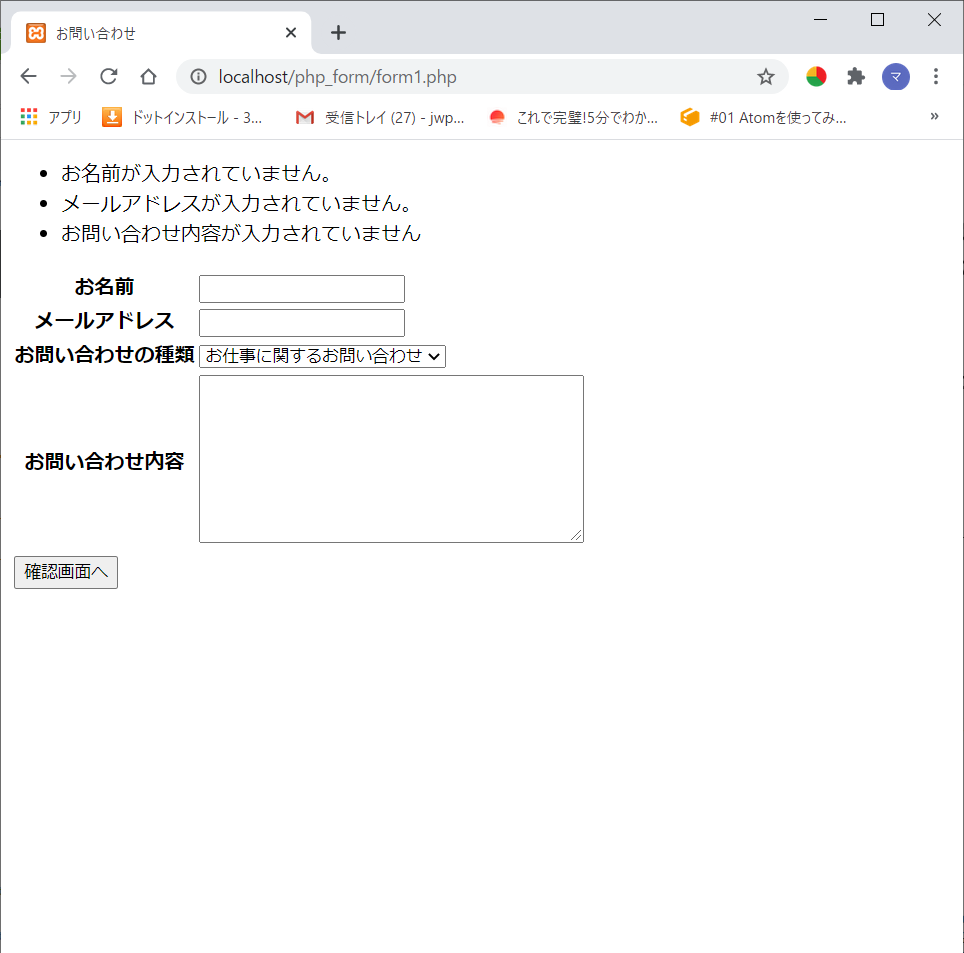Click inside the お問い合わせ内容 textarea
Screen dimensions: 964x953
coord(391,459)
